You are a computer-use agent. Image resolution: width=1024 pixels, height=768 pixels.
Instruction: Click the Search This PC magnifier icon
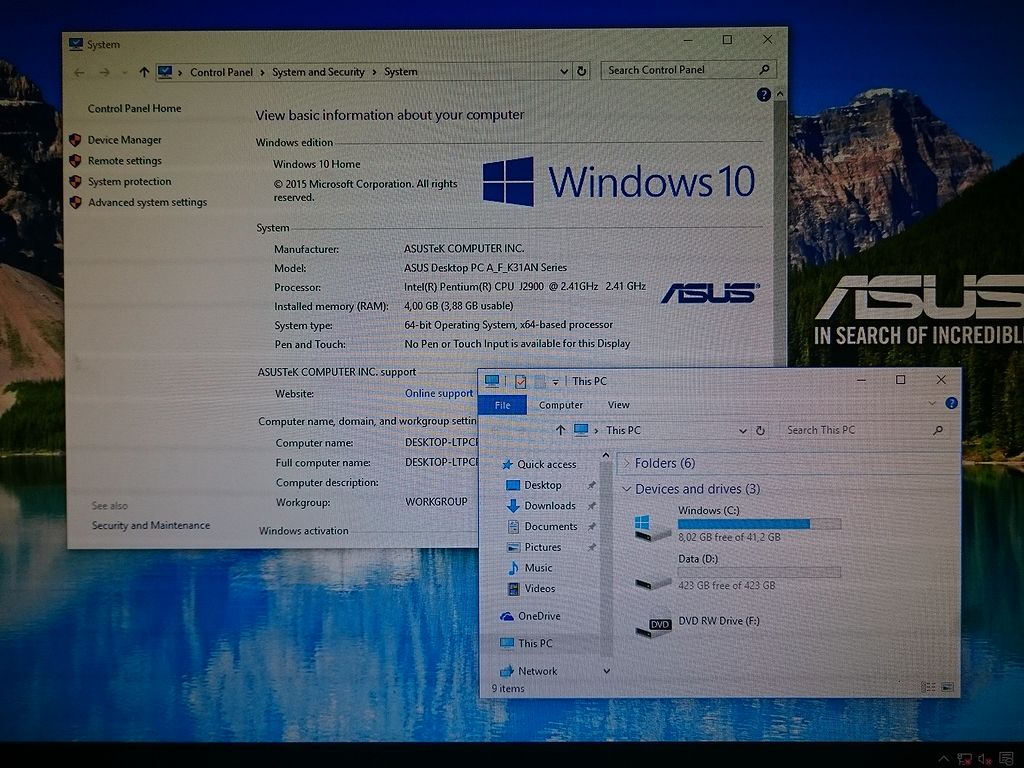click(x=938, y=430)
